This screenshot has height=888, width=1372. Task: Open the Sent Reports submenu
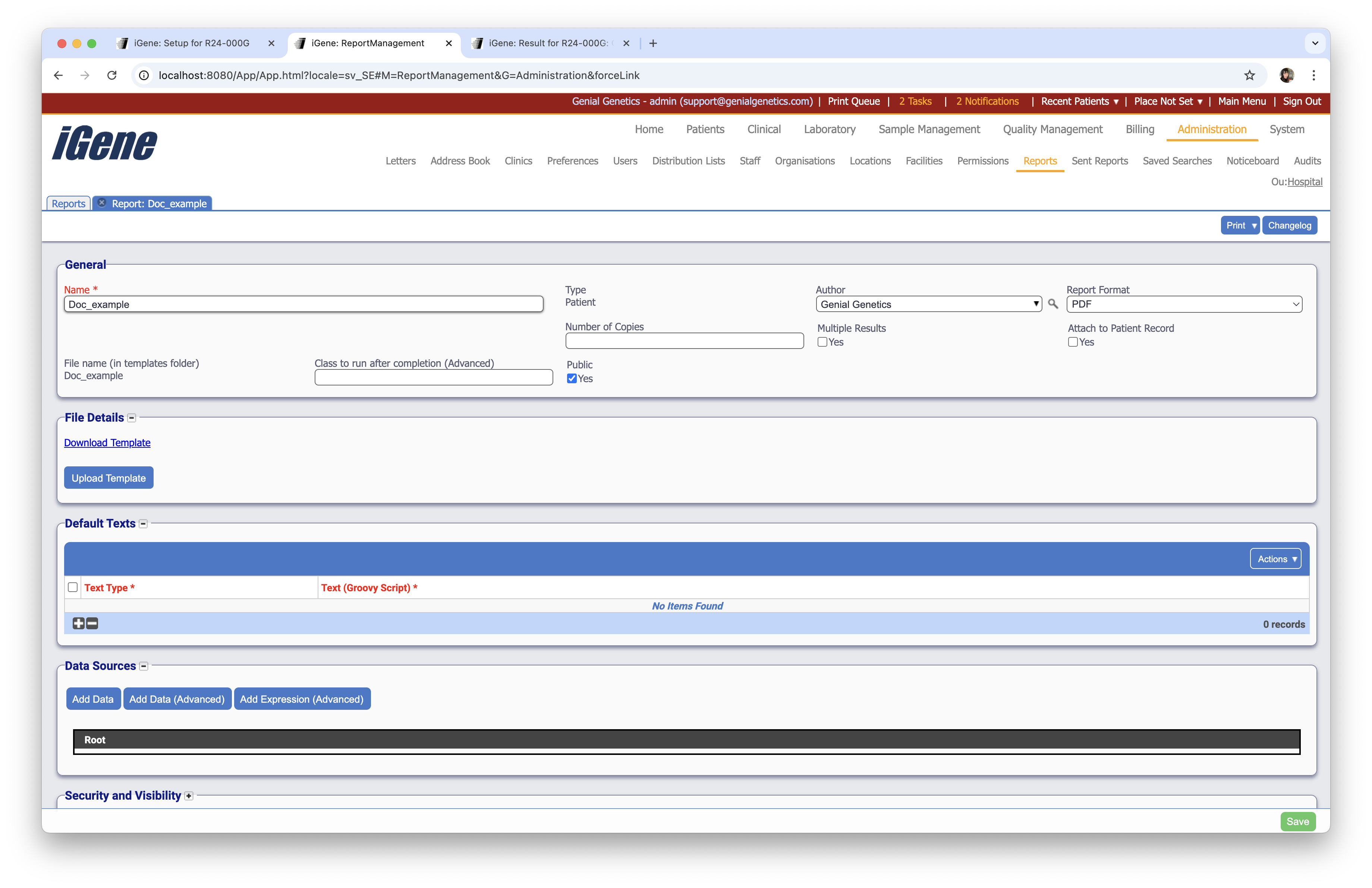click(1099, 161)
